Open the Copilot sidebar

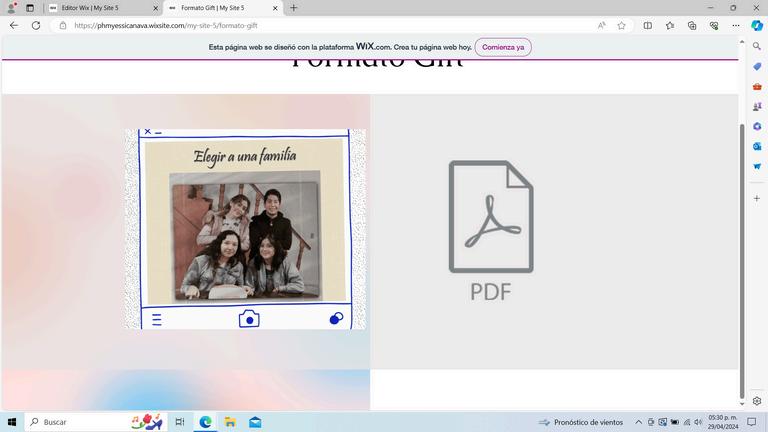pyautogui.click(x=757, y=25)
